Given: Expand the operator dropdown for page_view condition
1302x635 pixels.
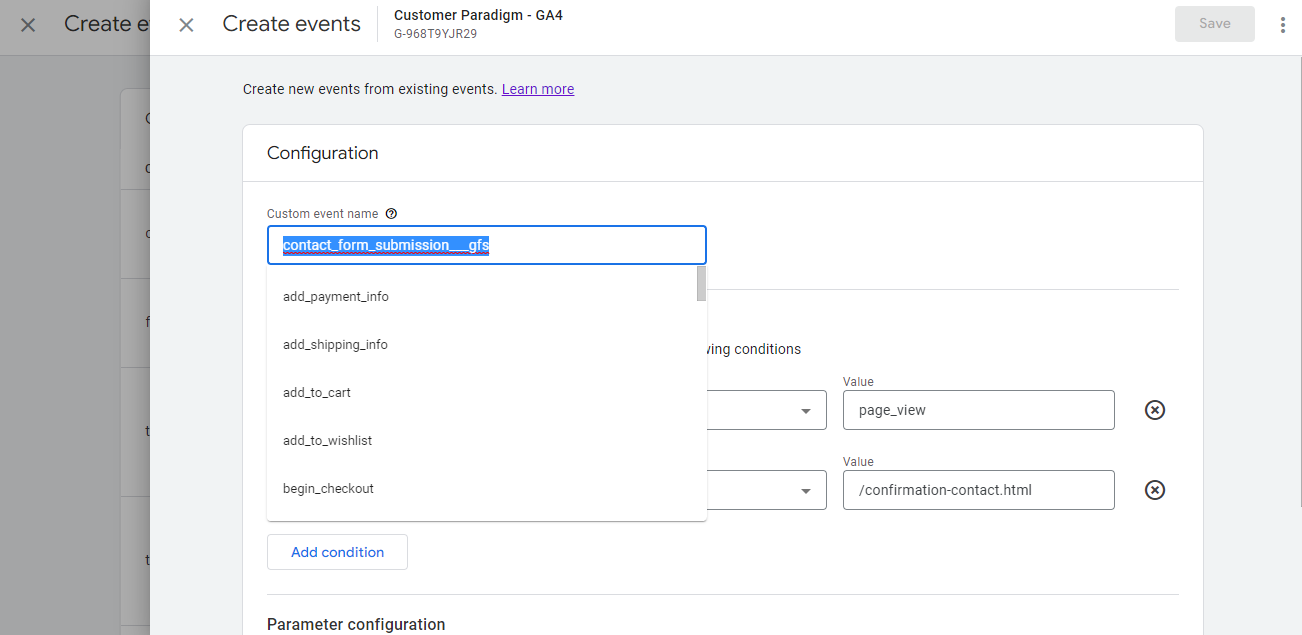Looking at the screenshot, I should click(805, 411).
